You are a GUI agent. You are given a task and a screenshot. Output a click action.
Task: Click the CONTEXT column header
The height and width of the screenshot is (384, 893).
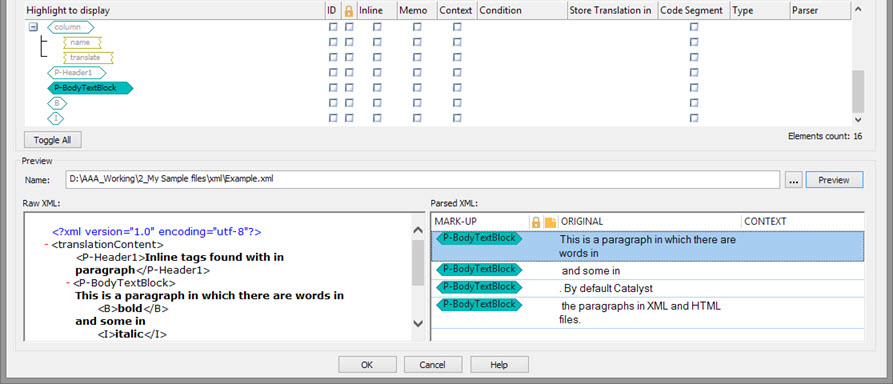(802, 222)
